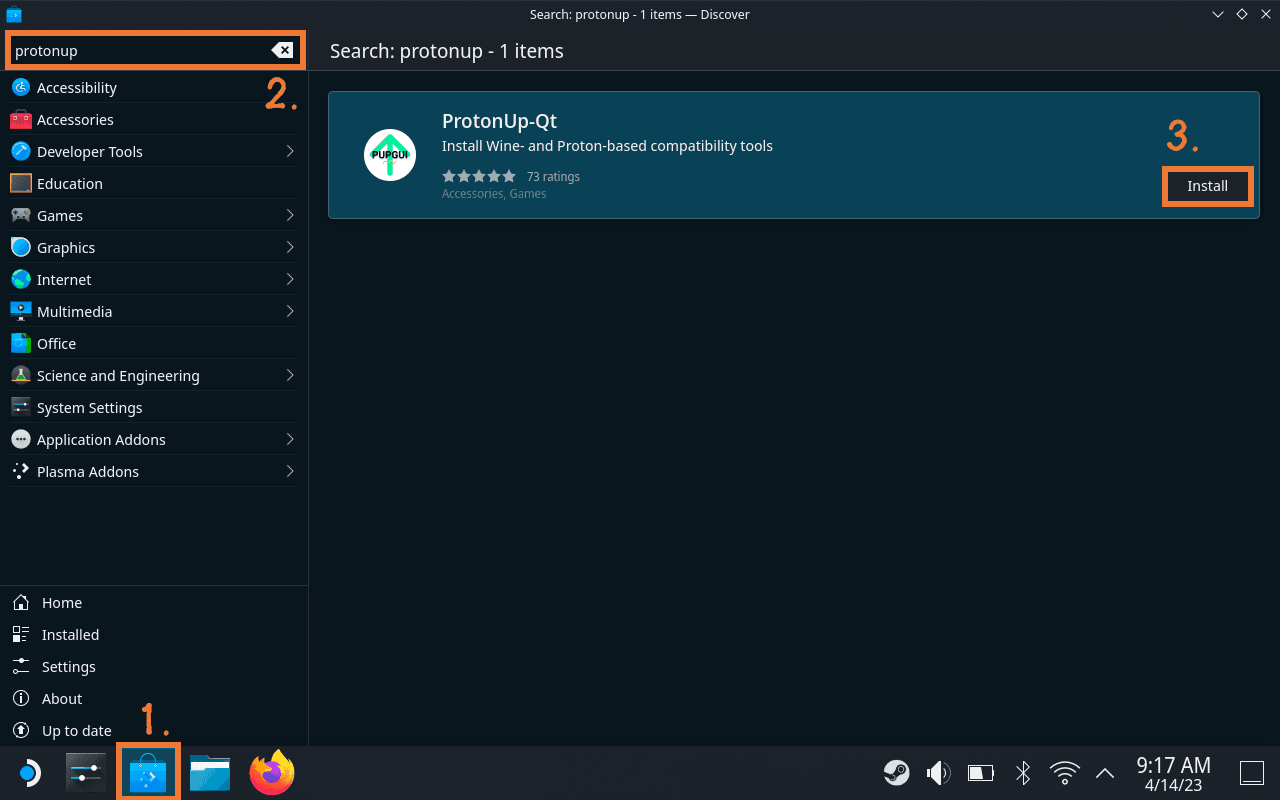Image resolution: width=1280 pixels, height=800 pixels.
Task: Open the ProtonUp-Qt app title
Action: tap(499, 121)
